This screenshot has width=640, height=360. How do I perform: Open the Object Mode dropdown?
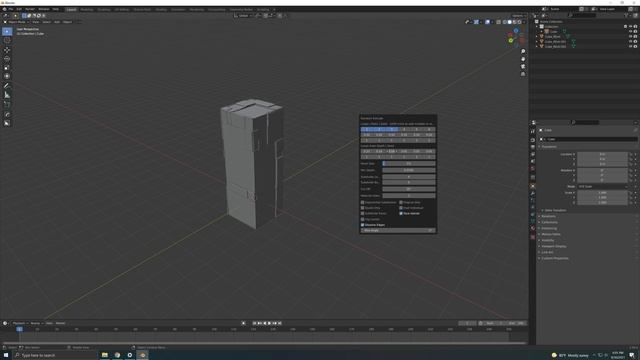(16, 22)
